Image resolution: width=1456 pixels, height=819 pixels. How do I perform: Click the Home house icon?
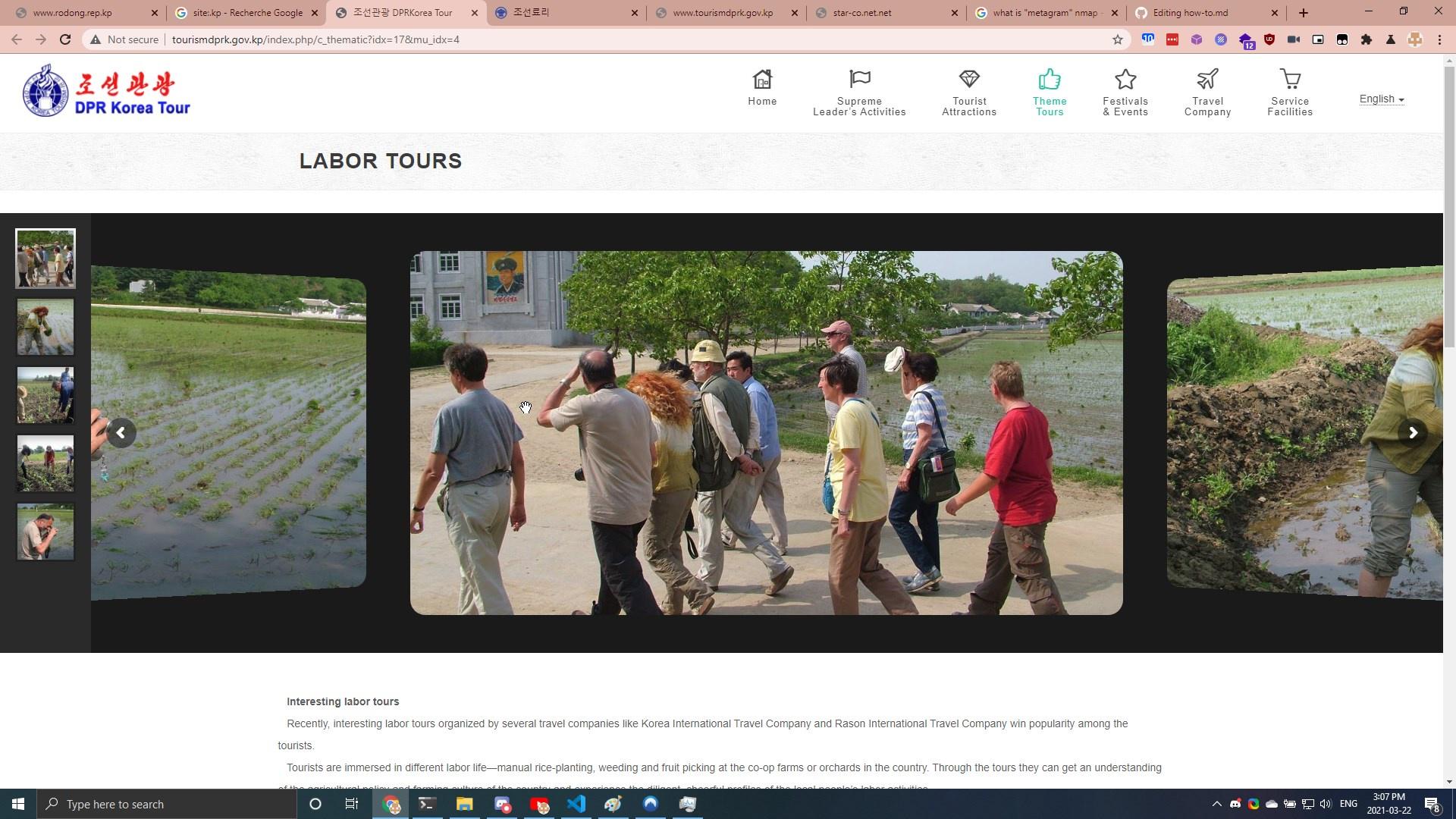762,80
